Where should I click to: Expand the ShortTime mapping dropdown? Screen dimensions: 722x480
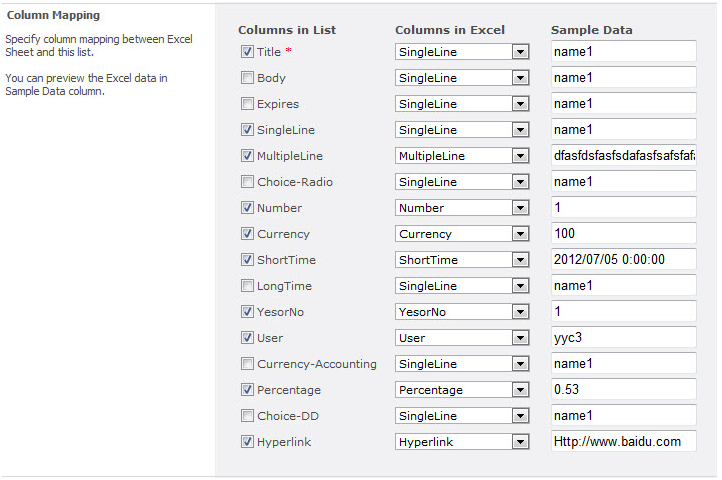pyautogui.click(x=462, y=260)
